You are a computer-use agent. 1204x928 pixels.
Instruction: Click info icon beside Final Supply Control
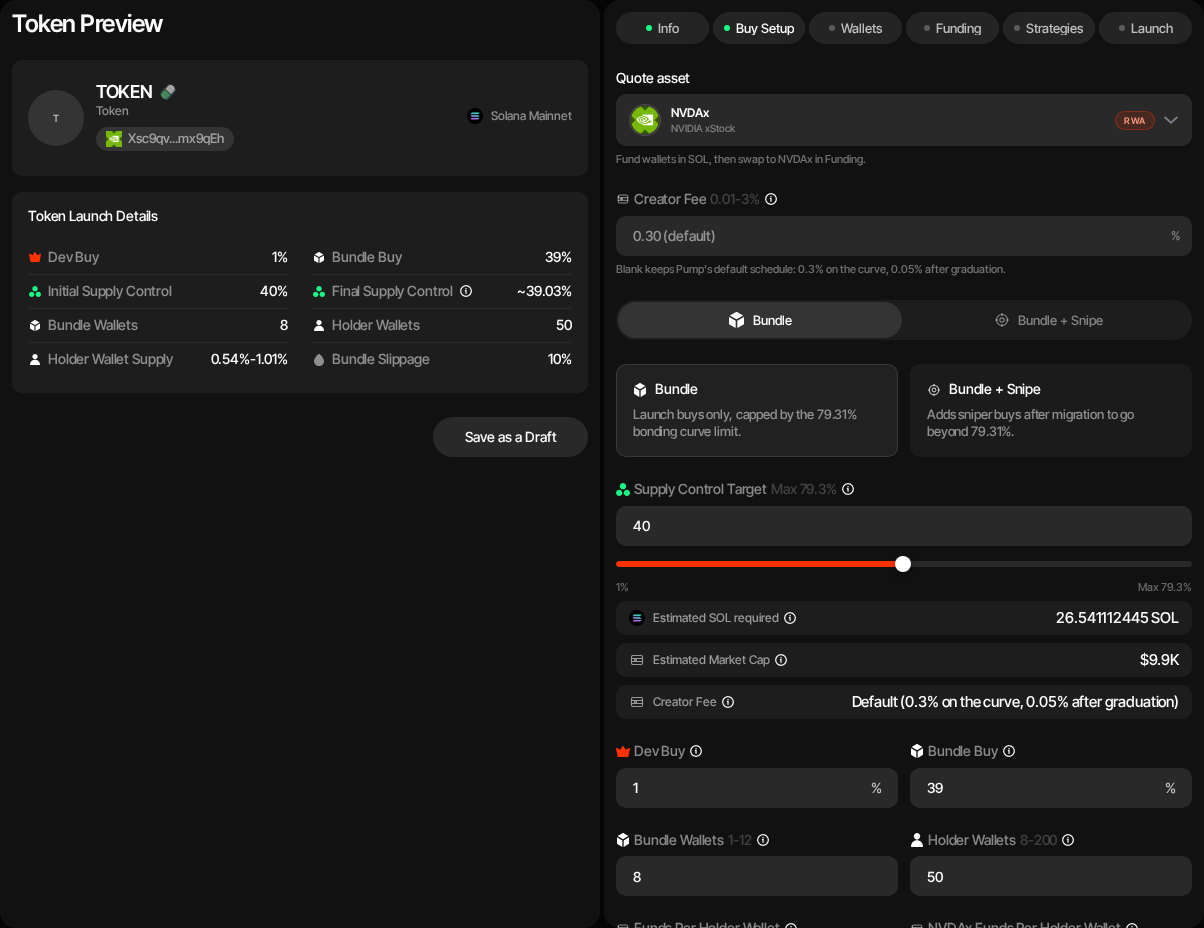tap(466, 291)
